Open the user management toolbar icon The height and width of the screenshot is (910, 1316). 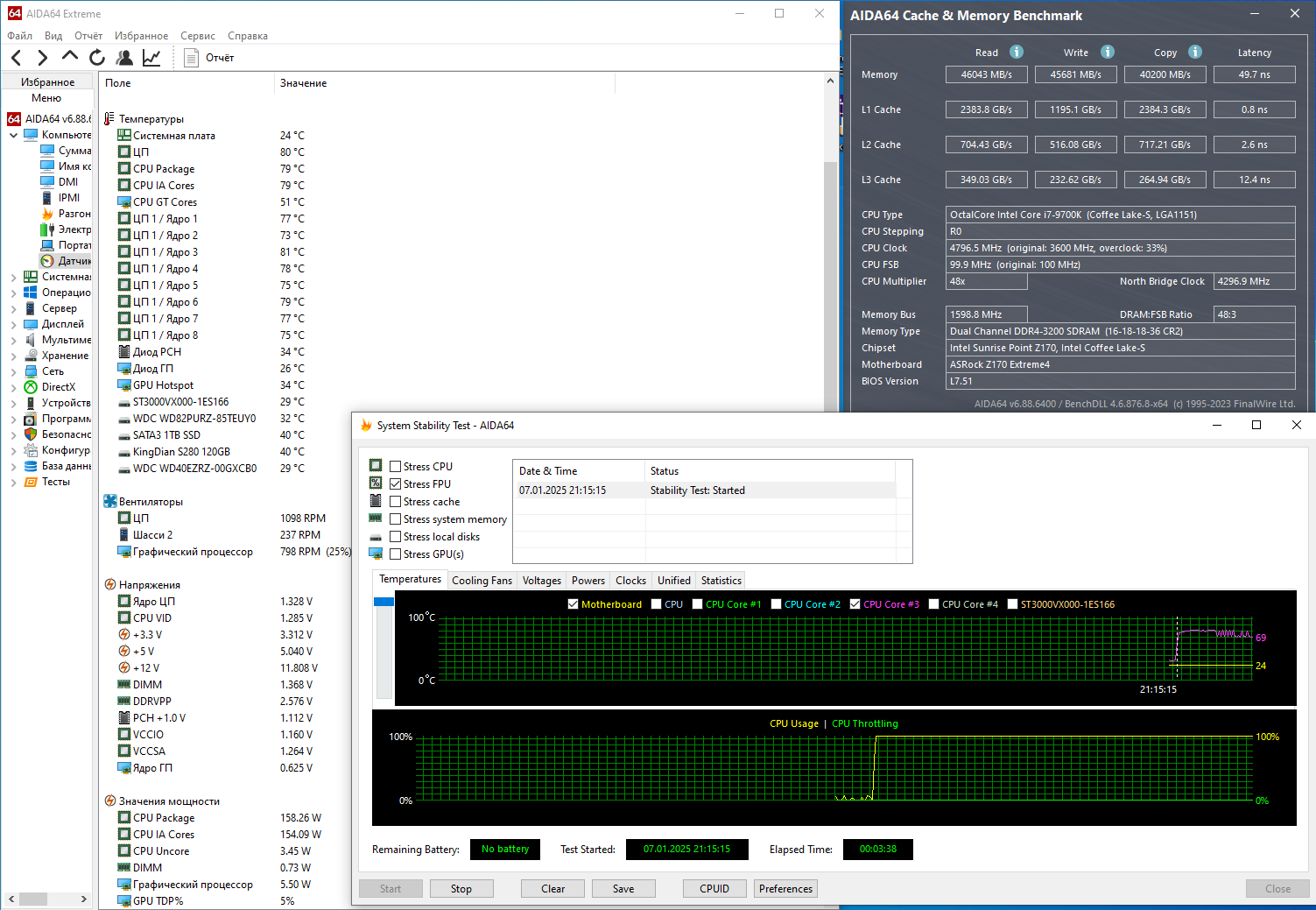coord(124,58)
